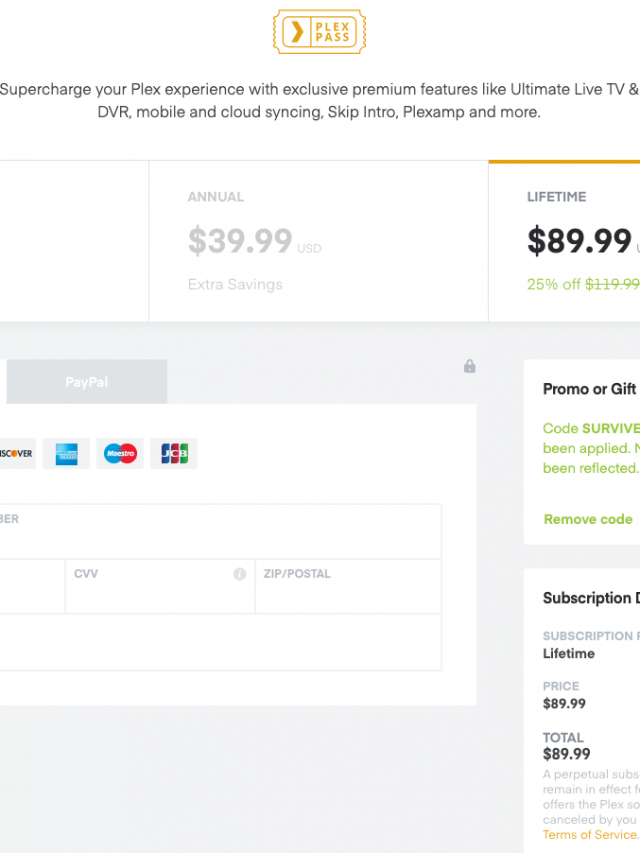Click the Promo or Gift heading
The width and height of the screenshot is (640, 853).
(590, 389)
